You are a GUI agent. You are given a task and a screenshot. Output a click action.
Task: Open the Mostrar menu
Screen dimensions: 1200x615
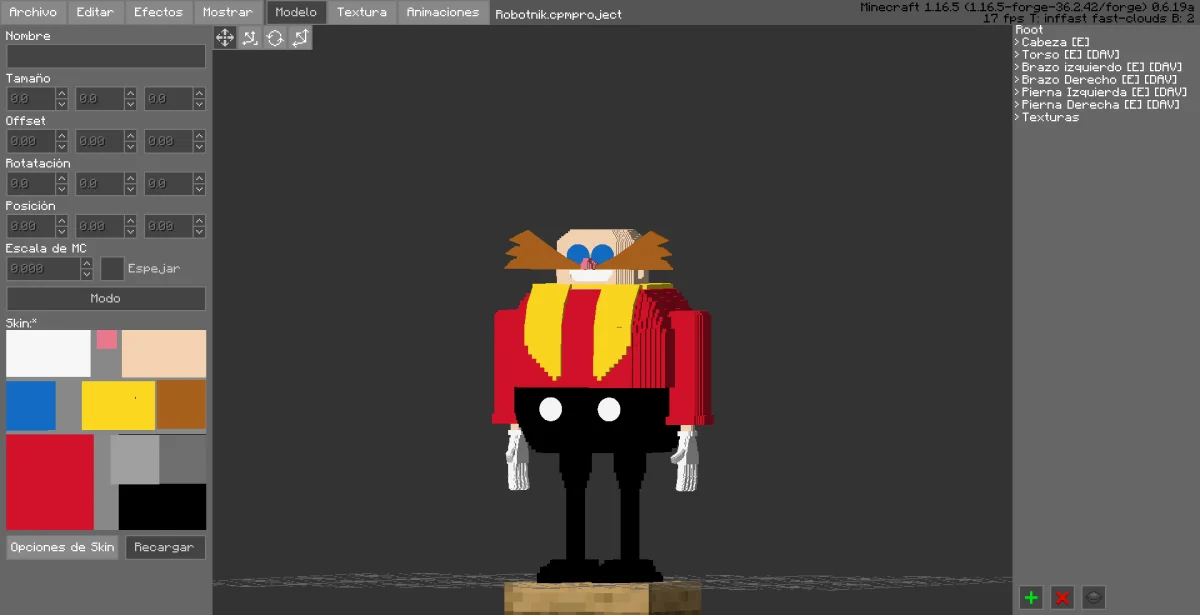pos(227,13)
